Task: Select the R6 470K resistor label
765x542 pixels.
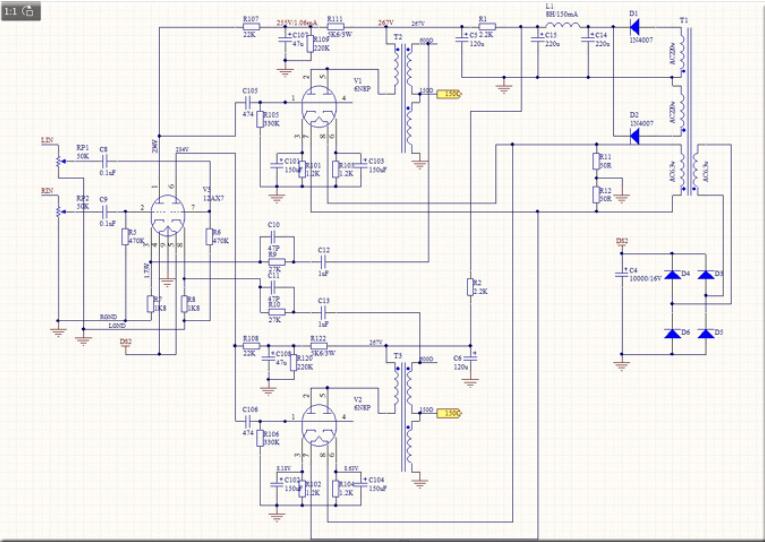Action: pyautogui.click(x=217, y=232)
